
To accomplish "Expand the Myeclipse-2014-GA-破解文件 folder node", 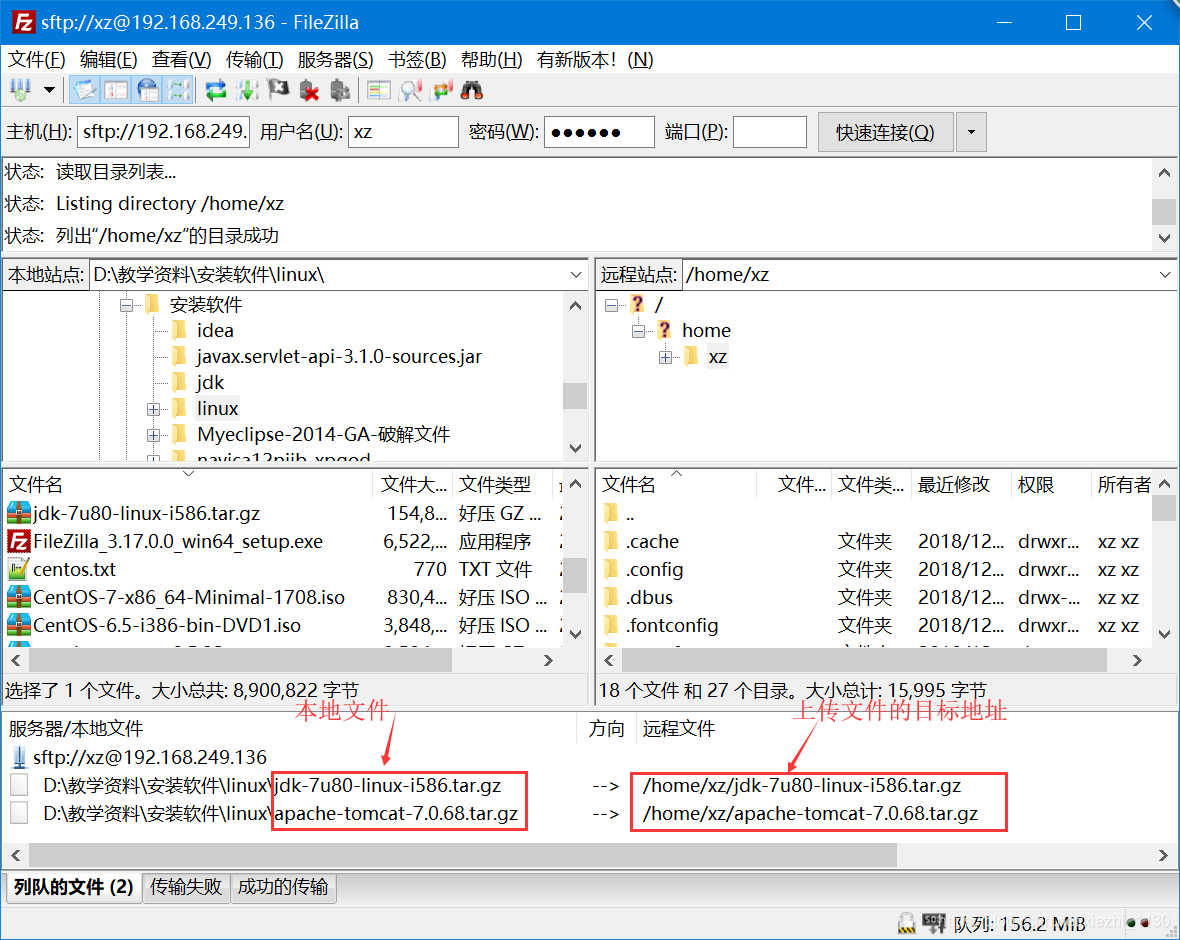I will pos(154,435).
